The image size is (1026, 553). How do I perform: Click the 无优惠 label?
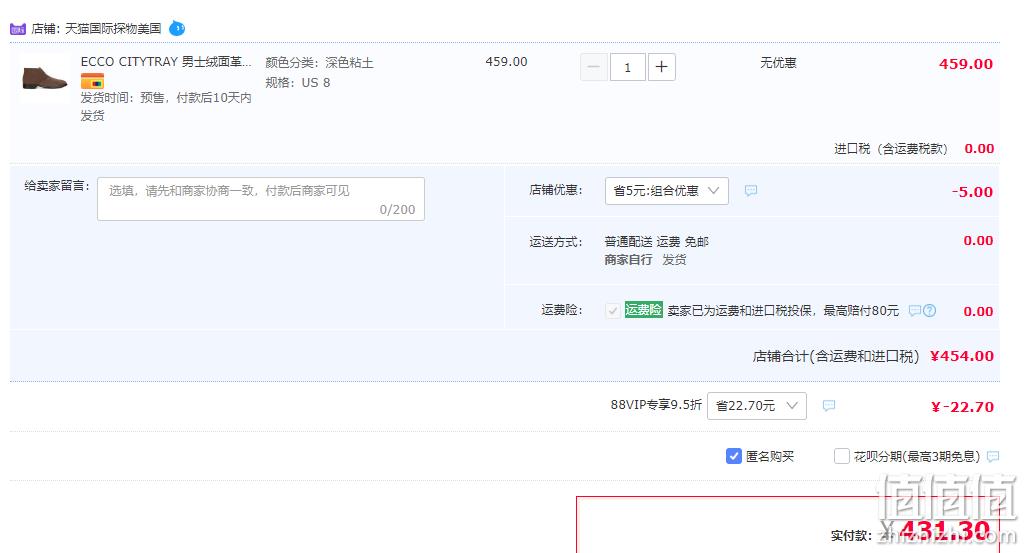[778, 63]
